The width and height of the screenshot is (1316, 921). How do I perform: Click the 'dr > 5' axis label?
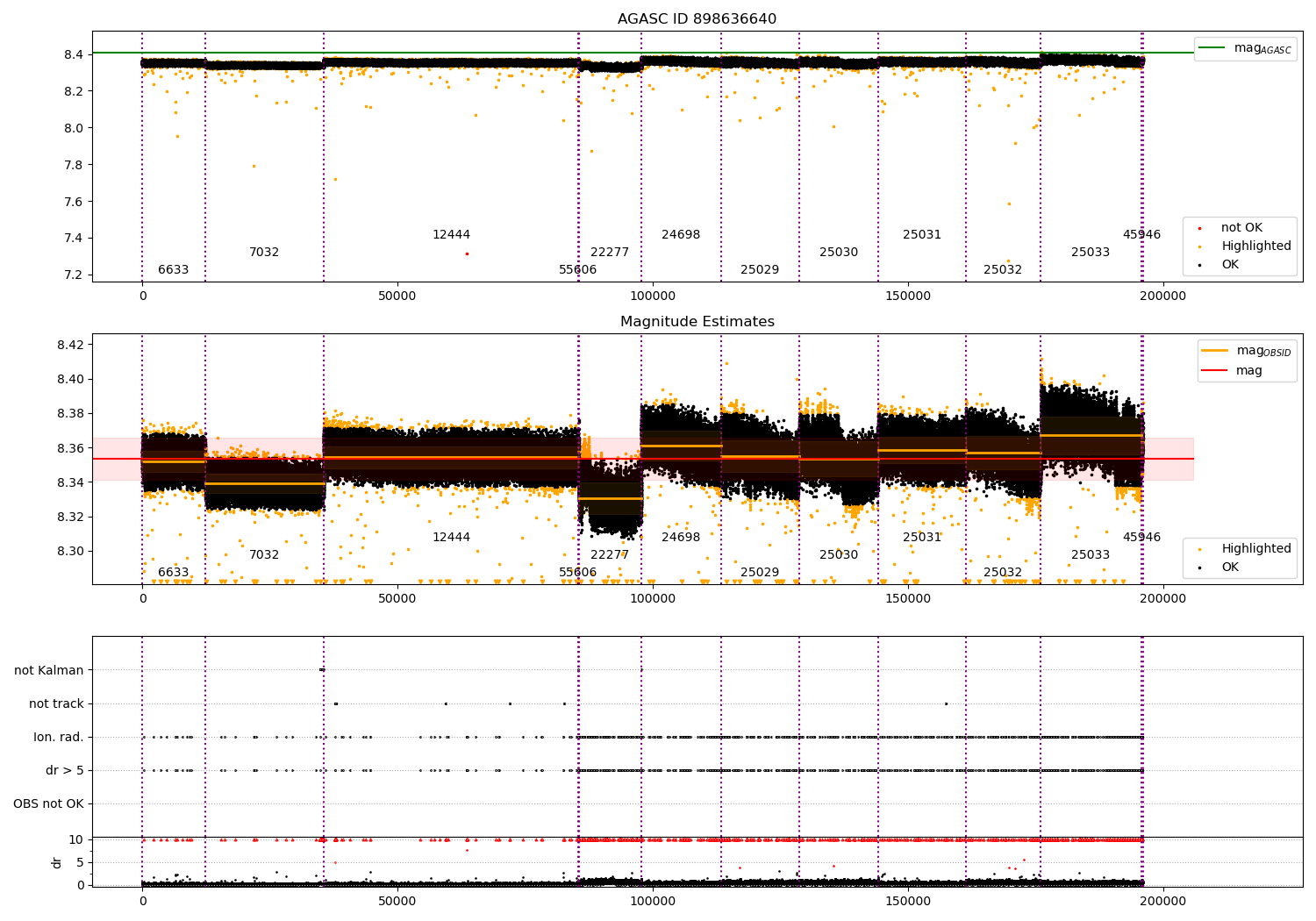click(65, 770)
